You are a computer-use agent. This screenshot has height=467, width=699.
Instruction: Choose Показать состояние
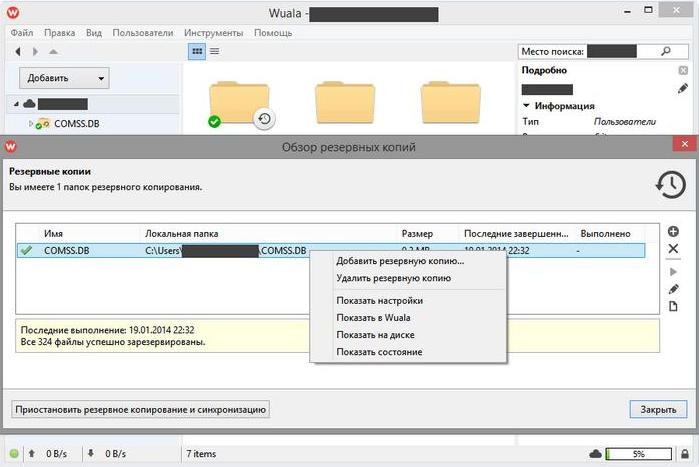379,352
